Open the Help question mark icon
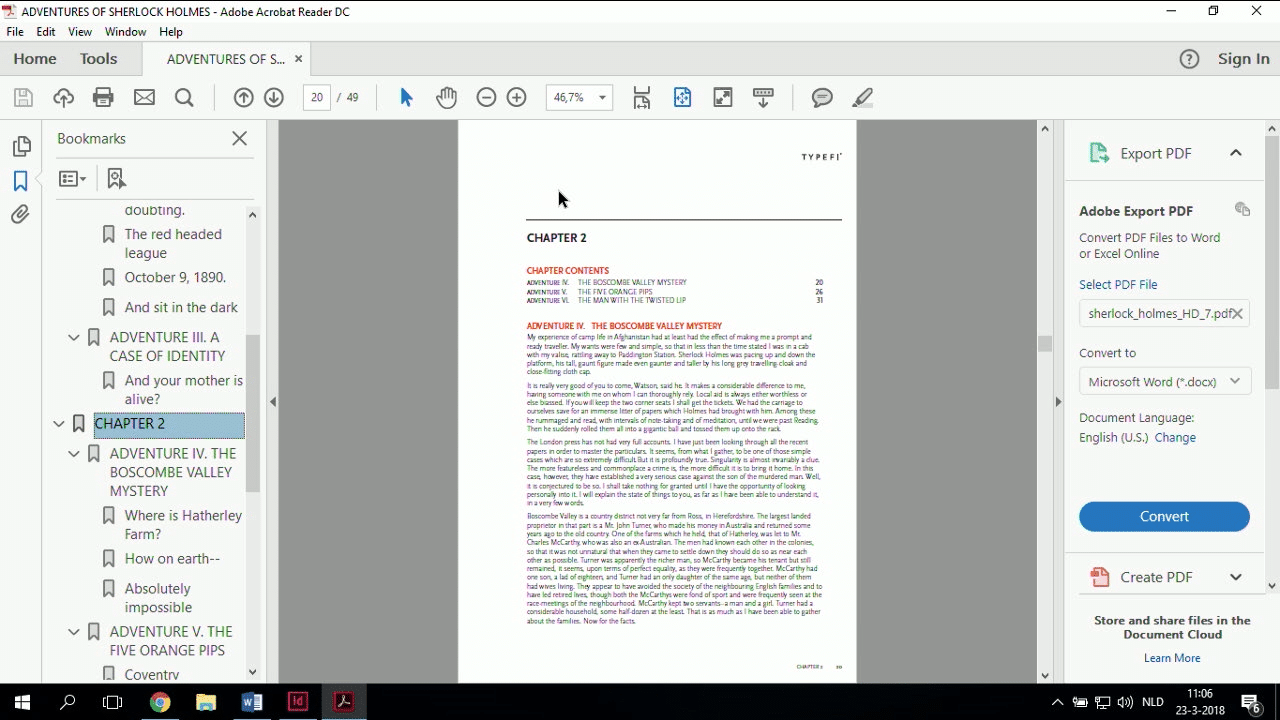Screen dimensions: 1280x720 pos(1189,59)
